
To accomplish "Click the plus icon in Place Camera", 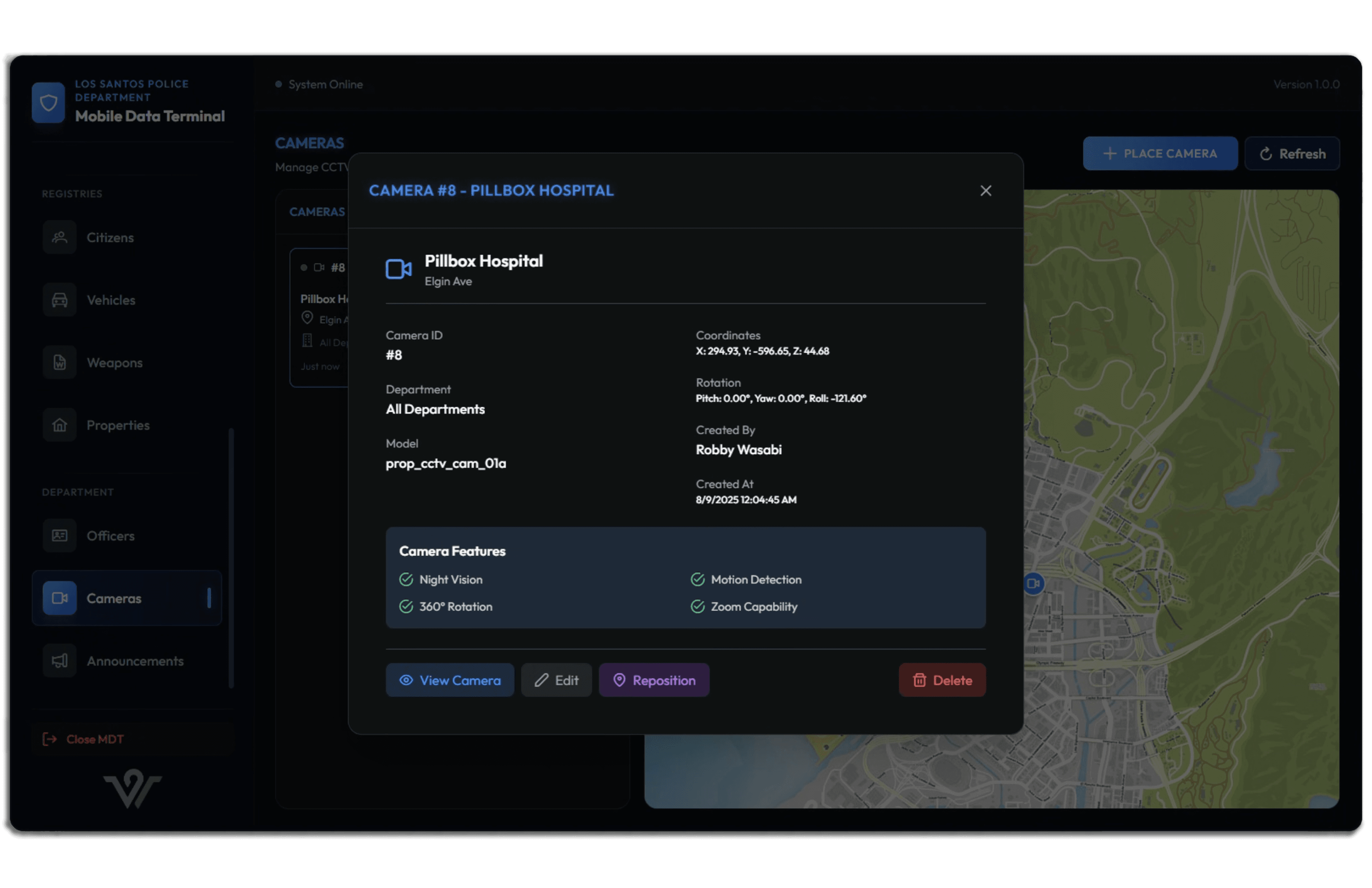I will click(1110, 154).
